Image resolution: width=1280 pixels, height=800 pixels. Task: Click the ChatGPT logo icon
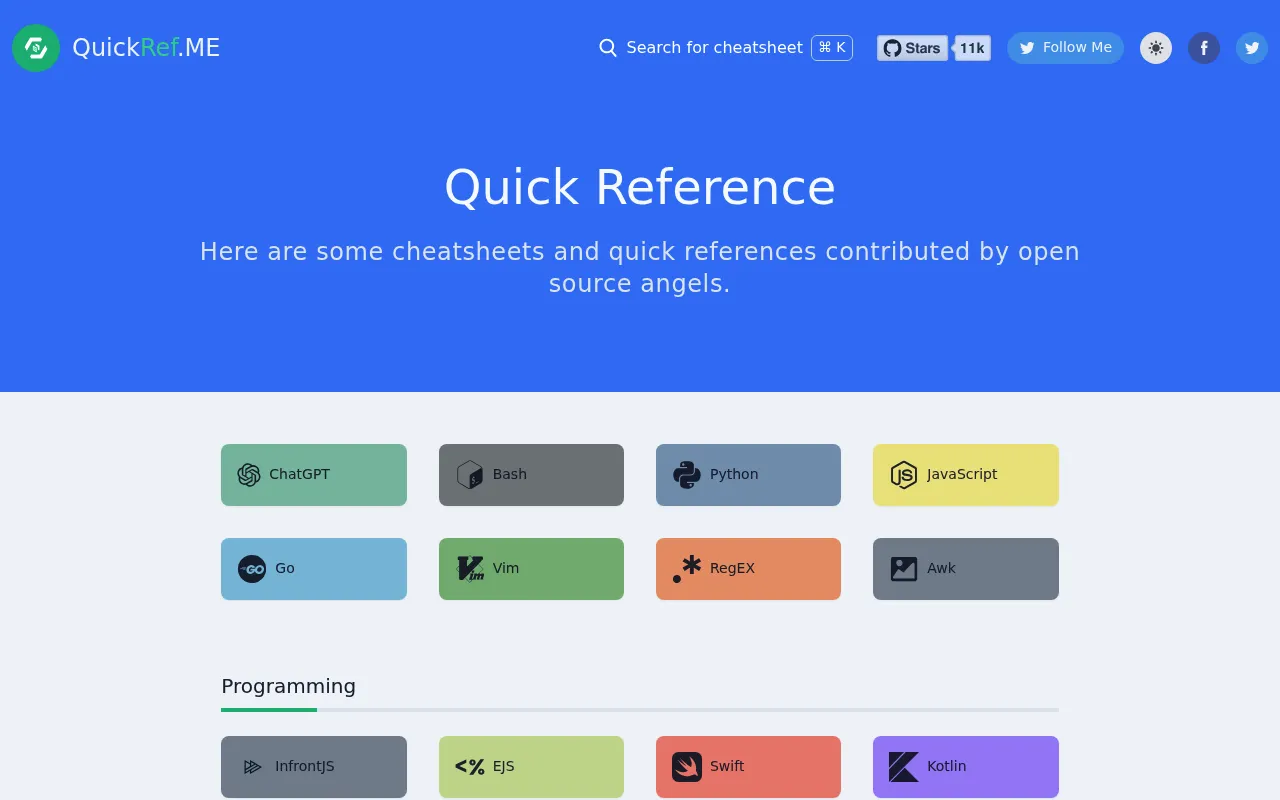(x=249, y=475)
